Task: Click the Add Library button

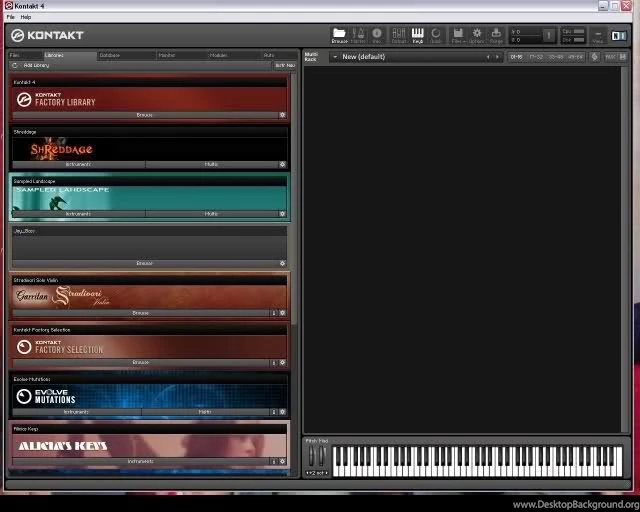Action: click(x=36, y=65)
